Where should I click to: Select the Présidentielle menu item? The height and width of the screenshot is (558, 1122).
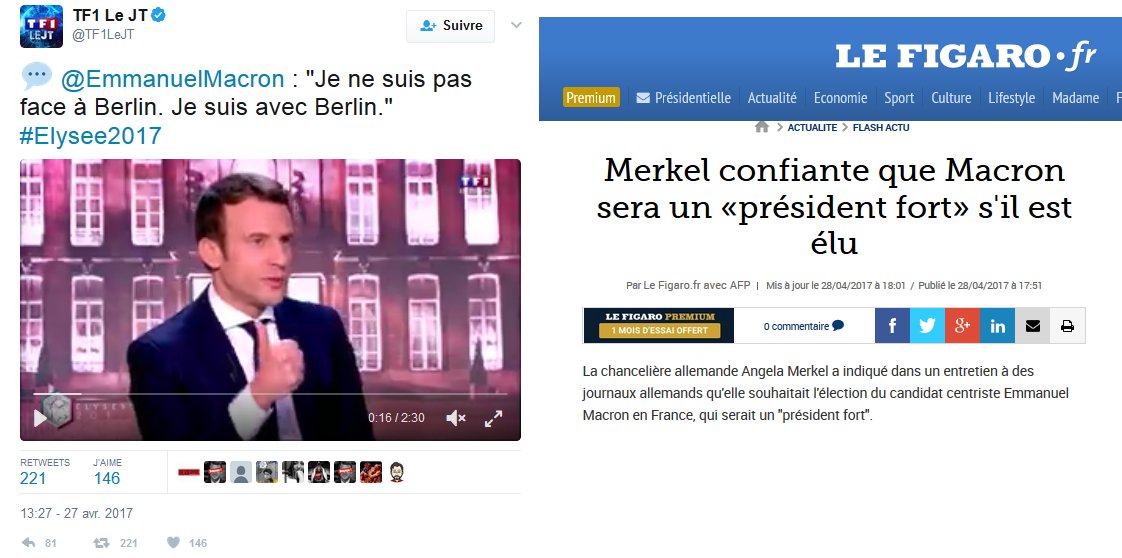pyautogui.click(x=683, y=98)
